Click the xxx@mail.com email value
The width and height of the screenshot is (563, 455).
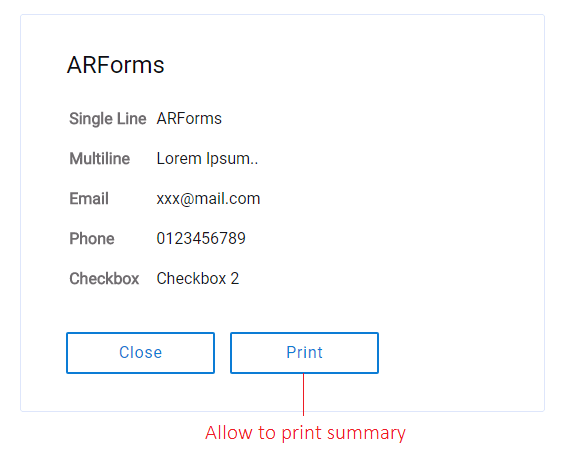tap(208, 199)
